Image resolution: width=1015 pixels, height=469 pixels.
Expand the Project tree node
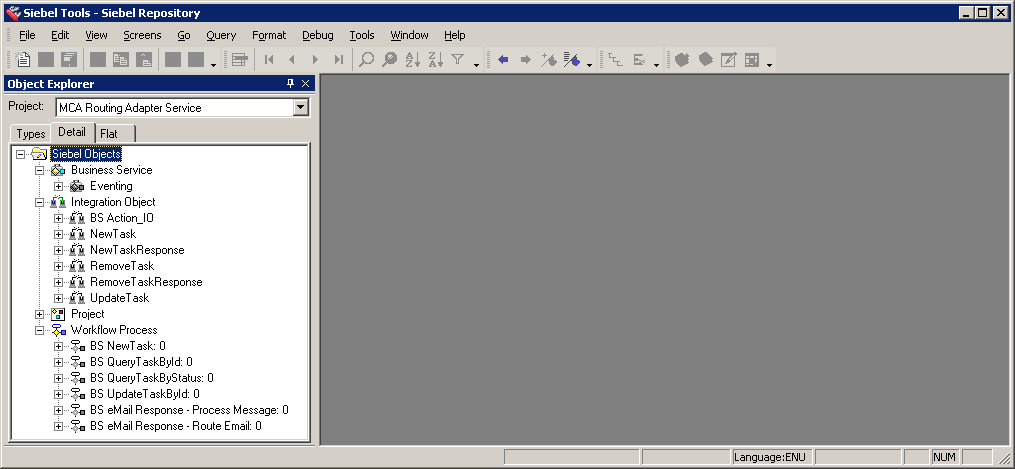coord(39,314)
